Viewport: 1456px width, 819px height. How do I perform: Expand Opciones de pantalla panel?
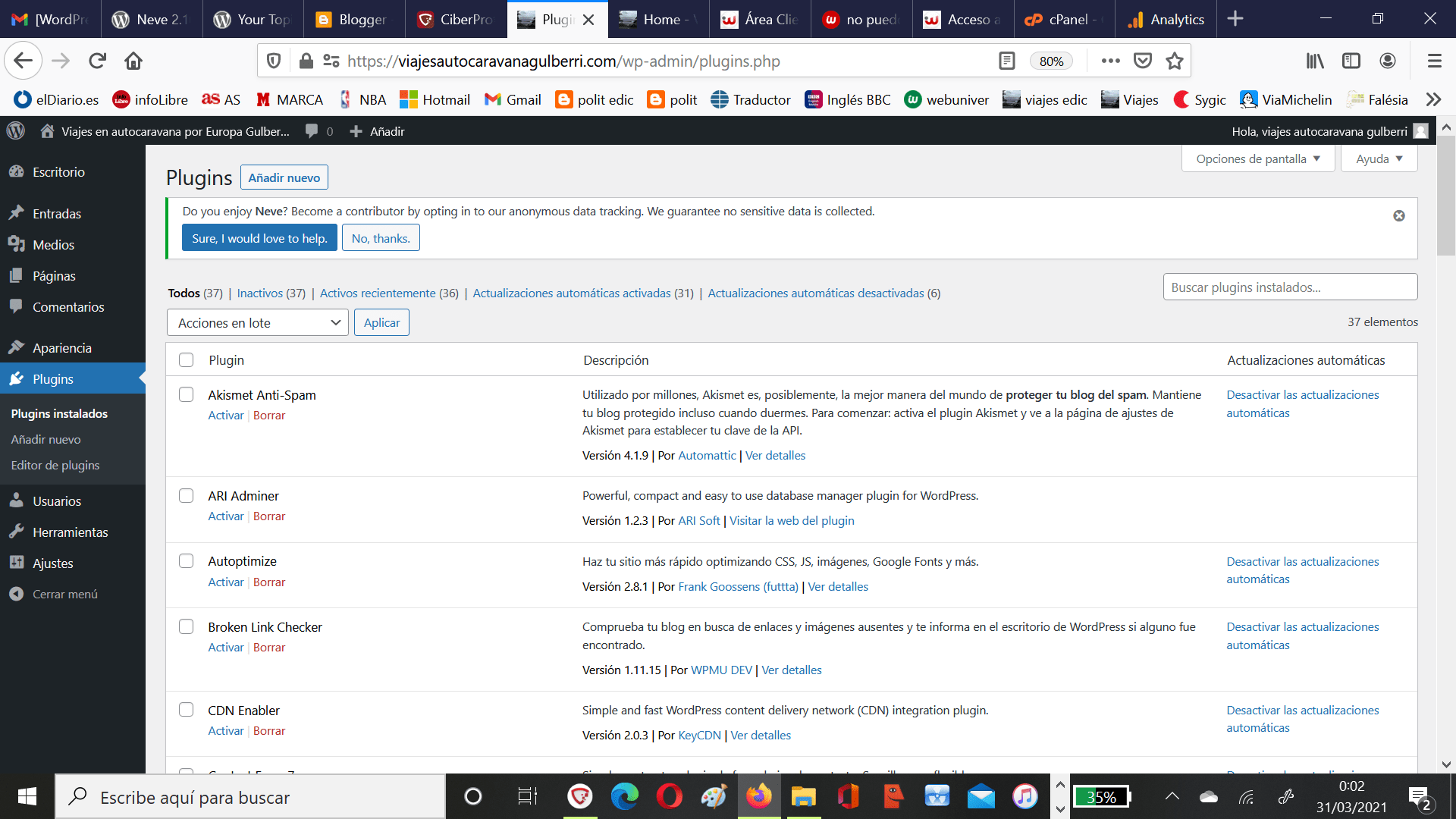tap(1257, 158)
